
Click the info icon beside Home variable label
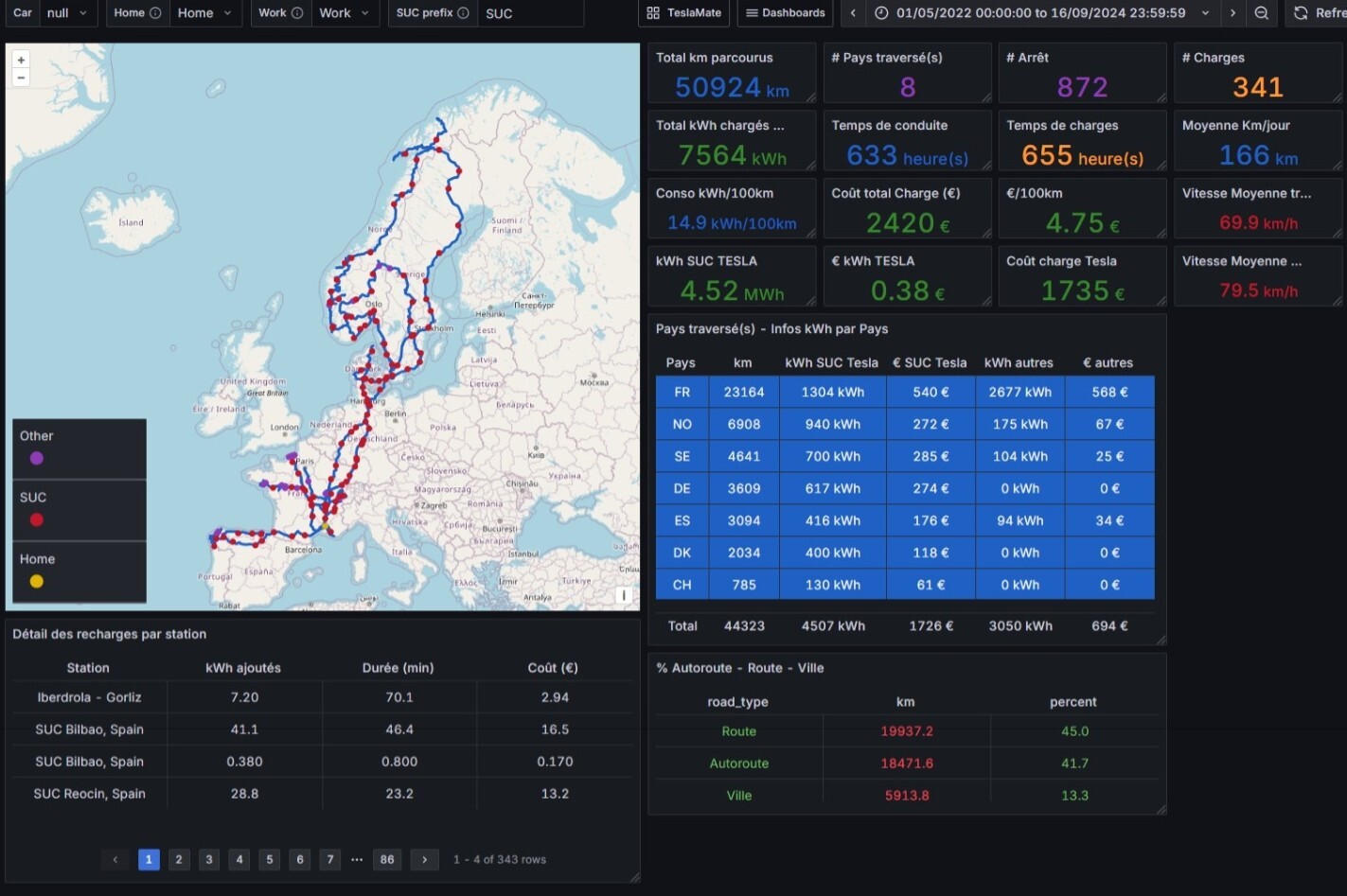(x=155, y=13)
